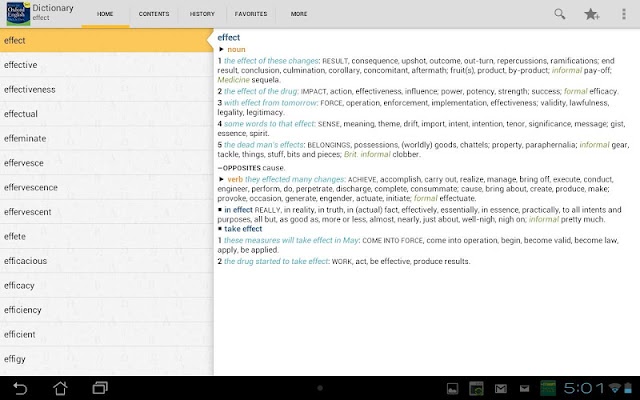Screen dimensions: 640x400
Task: Collapse the verb section triangle
Action: tap(221, 179)
